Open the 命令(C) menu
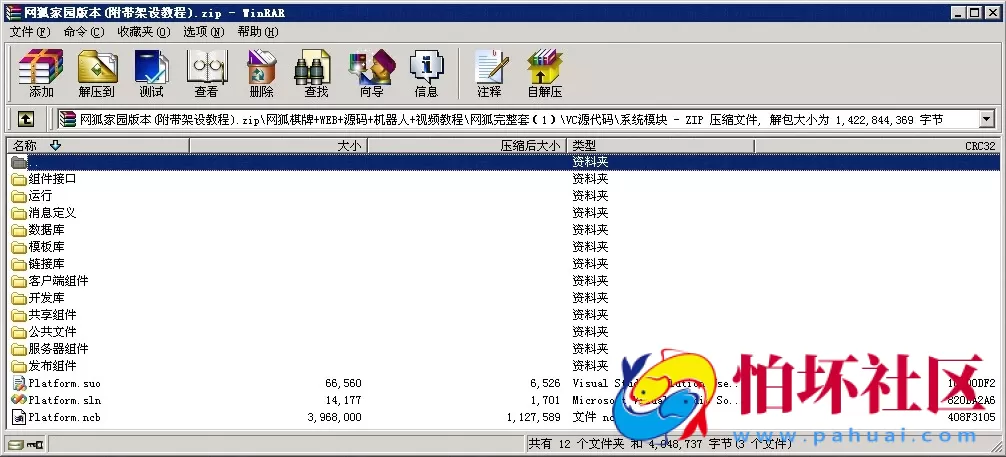 point(83,32)
